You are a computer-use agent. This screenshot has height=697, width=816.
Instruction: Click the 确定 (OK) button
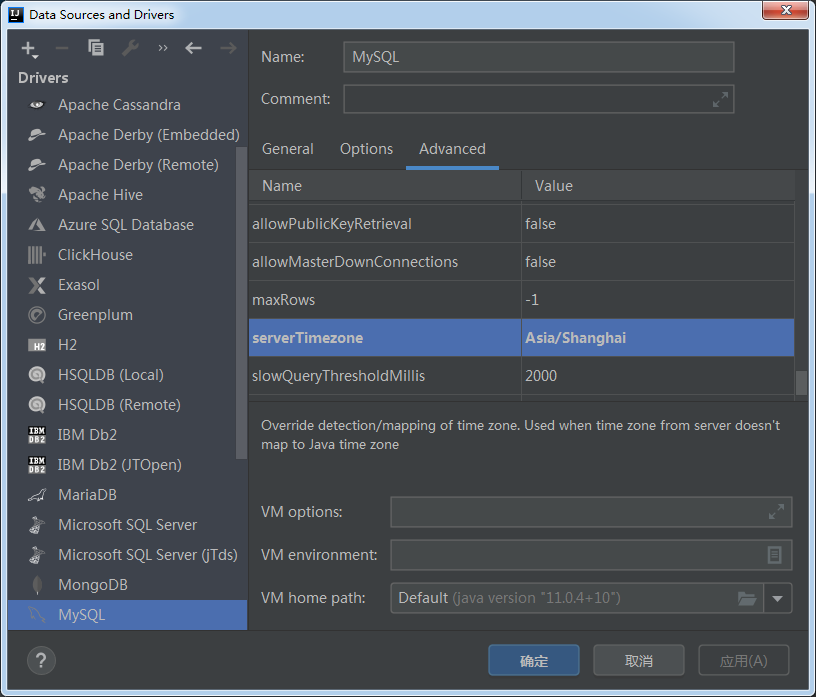[533, 661]
